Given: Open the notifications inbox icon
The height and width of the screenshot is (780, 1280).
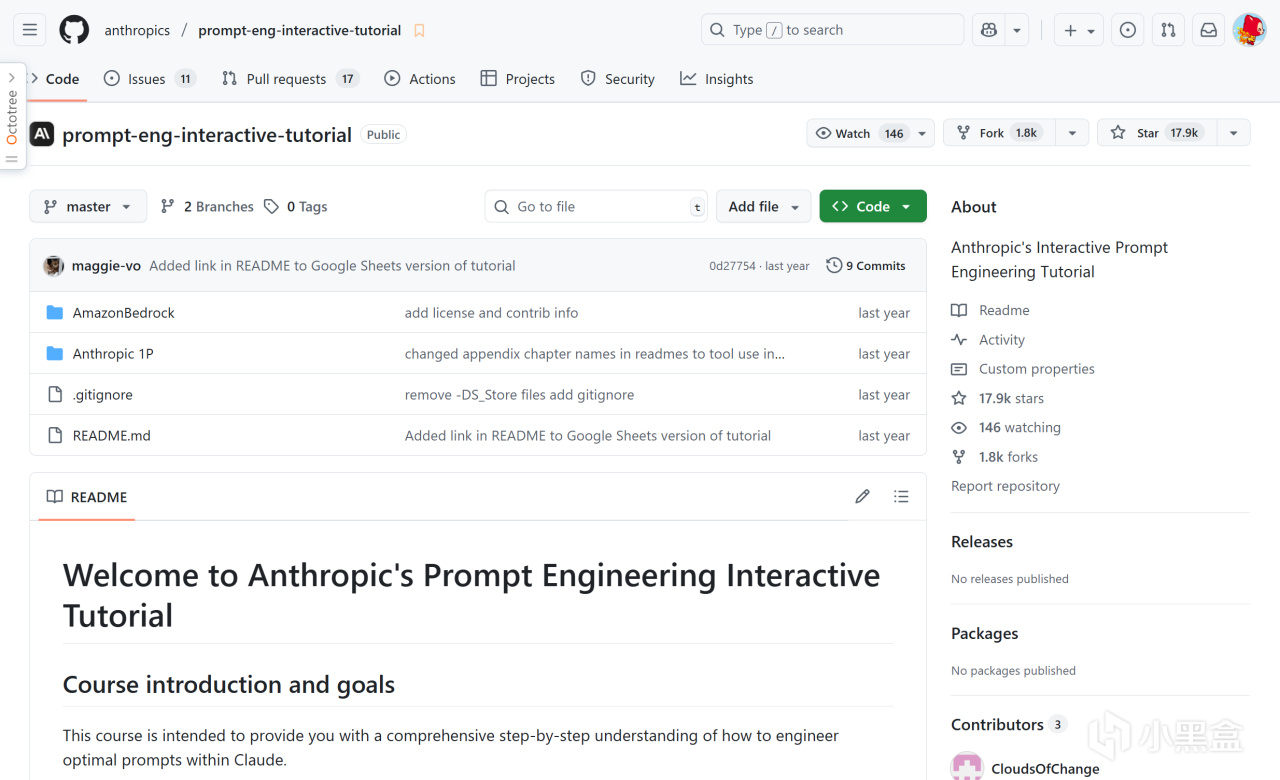Looking at the screenshot, I should 1208,30.
